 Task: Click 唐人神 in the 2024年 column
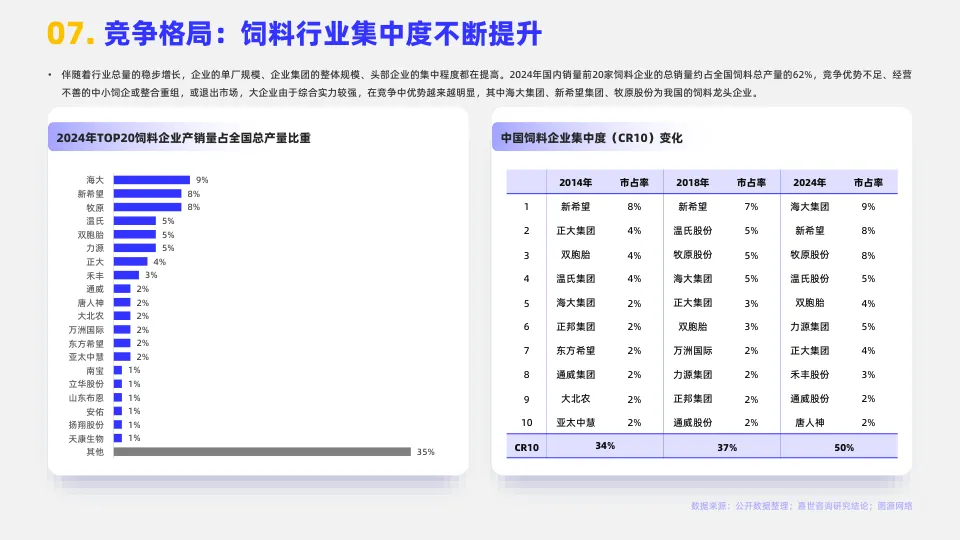(809, 422)
